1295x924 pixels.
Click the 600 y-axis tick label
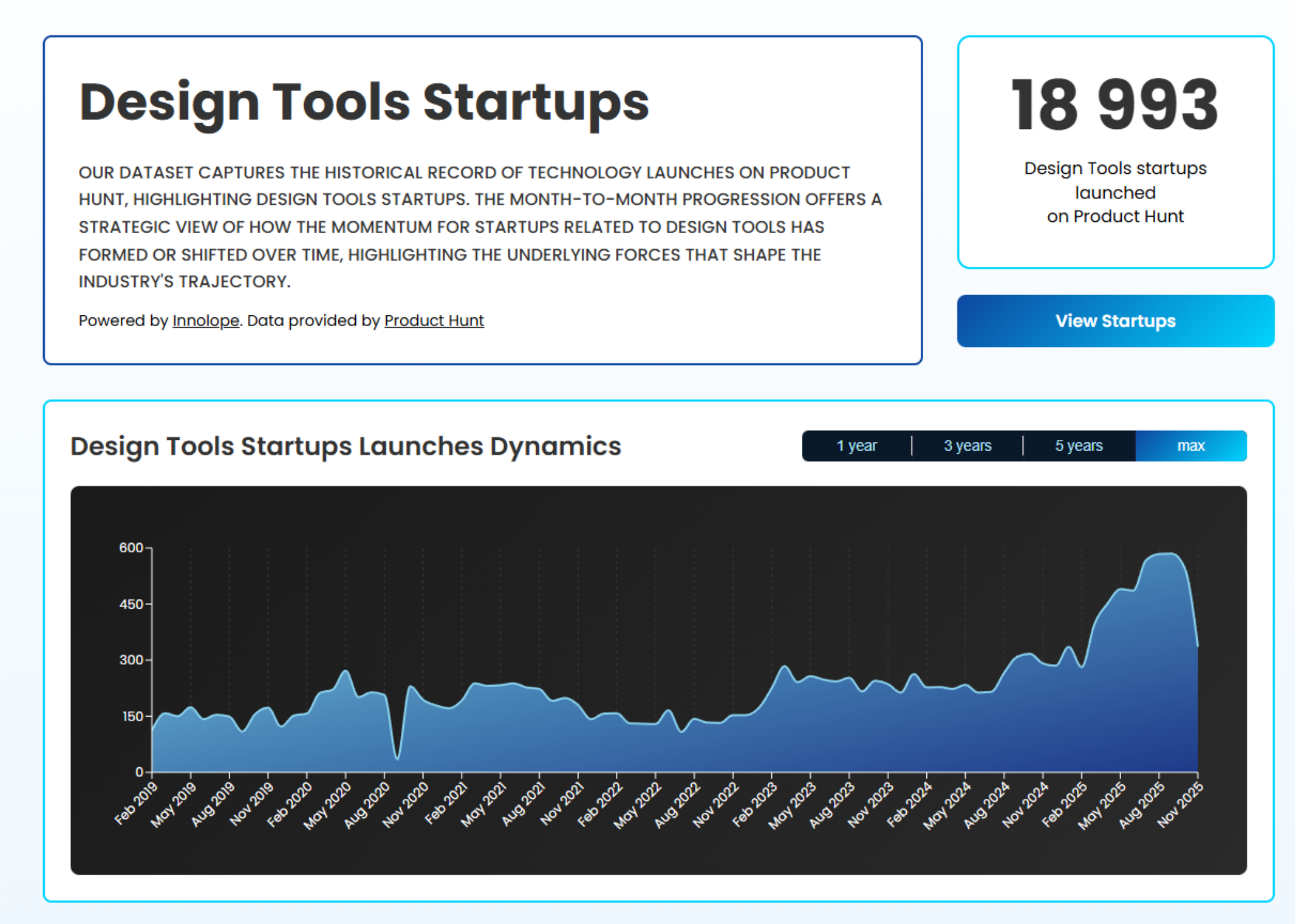[131, 548]
